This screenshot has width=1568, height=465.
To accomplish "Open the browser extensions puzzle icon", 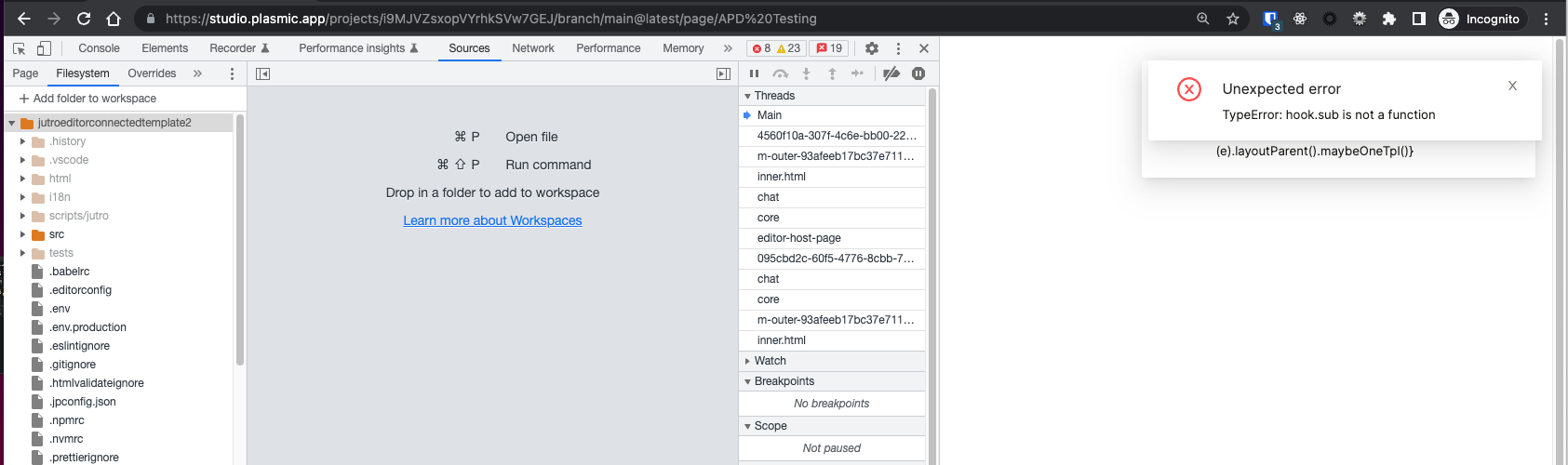I will click(x=1388, y=19).
